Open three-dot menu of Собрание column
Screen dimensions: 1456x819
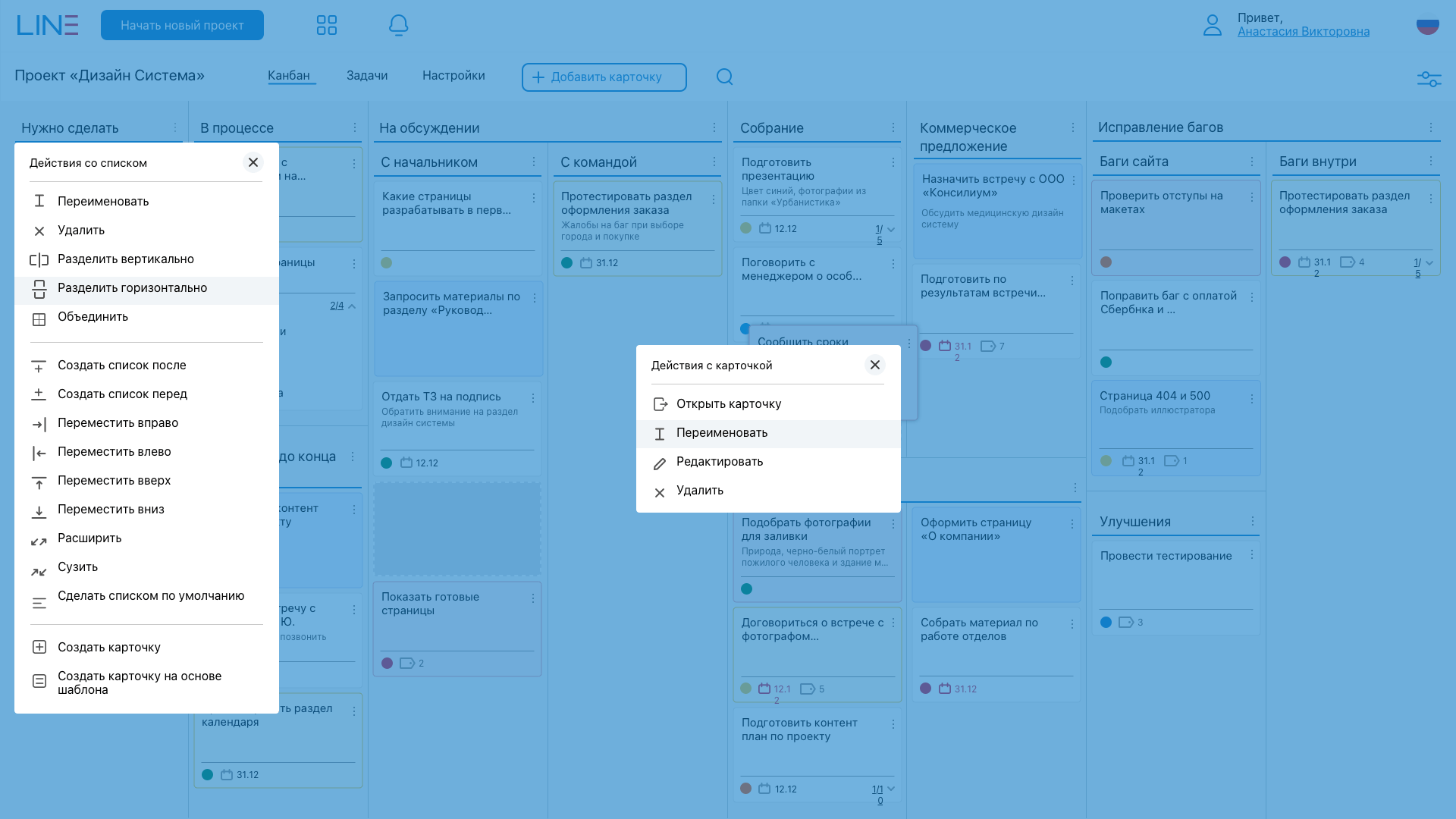click(x=893, y=127)
